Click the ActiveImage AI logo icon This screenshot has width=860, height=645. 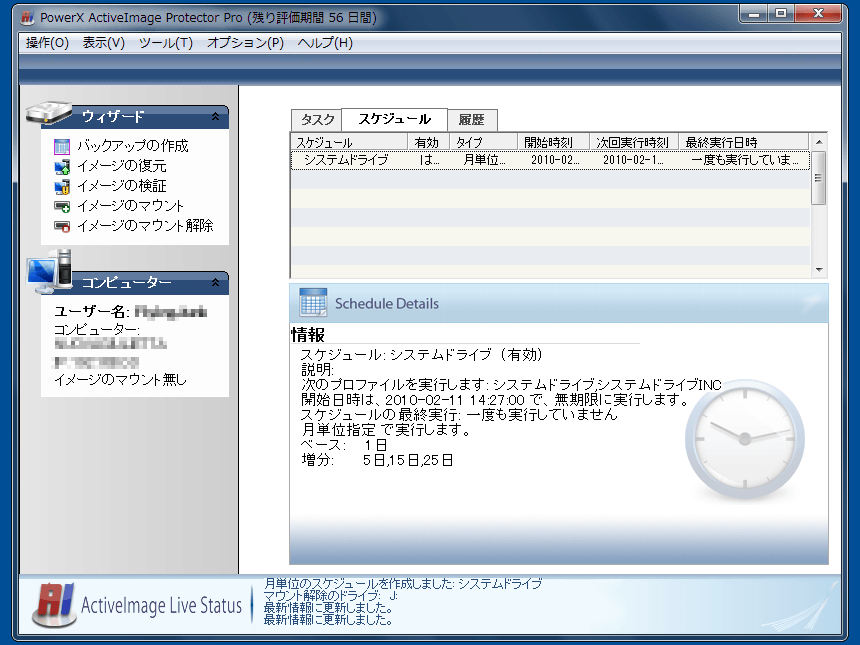tap(54, 605)
